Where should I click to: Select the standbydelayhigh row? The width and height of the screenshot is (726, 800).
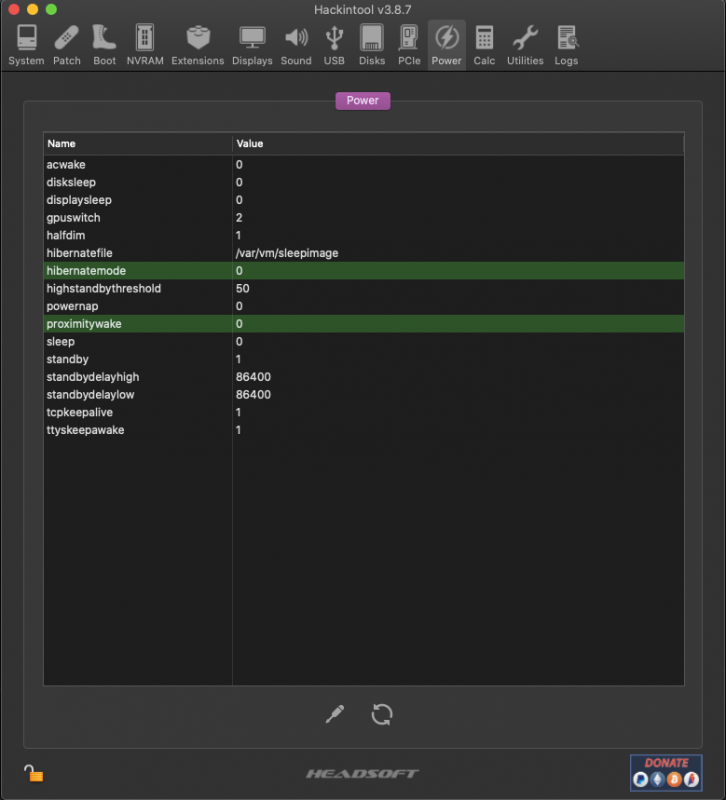click(x=364, y=377)
